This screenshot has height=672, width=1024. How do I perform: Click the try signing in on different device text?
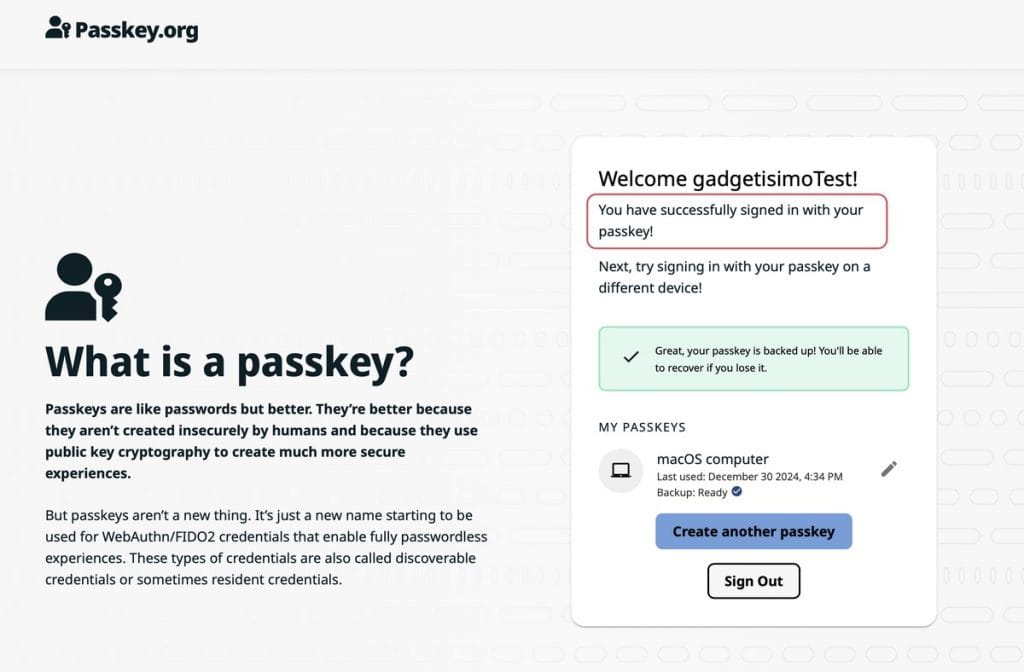pos(734,277)
